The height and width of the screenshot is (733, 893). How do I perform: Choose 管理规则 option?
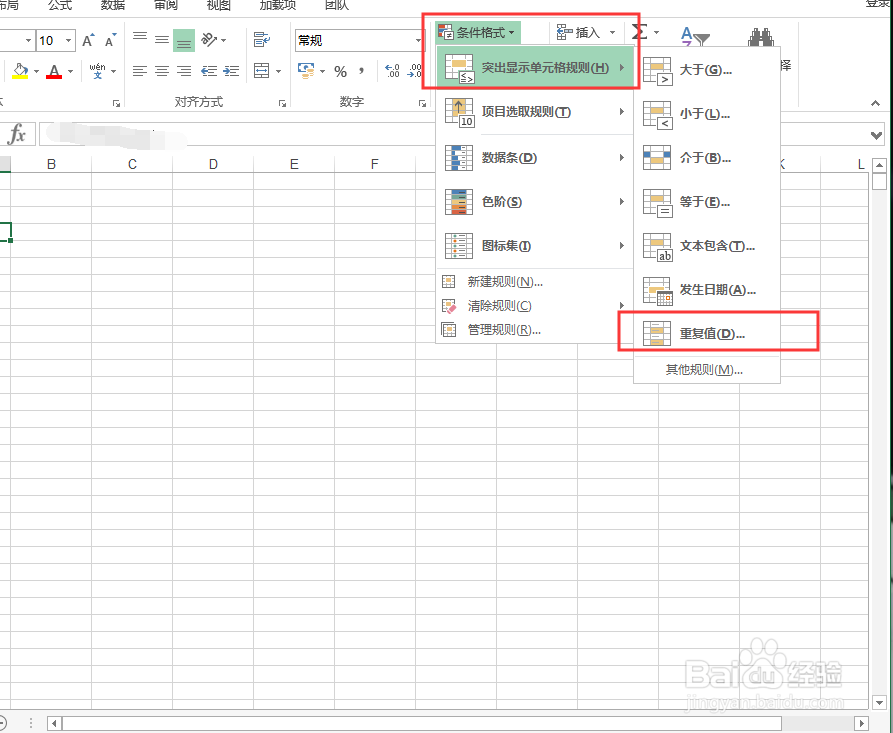pos(535,330)
